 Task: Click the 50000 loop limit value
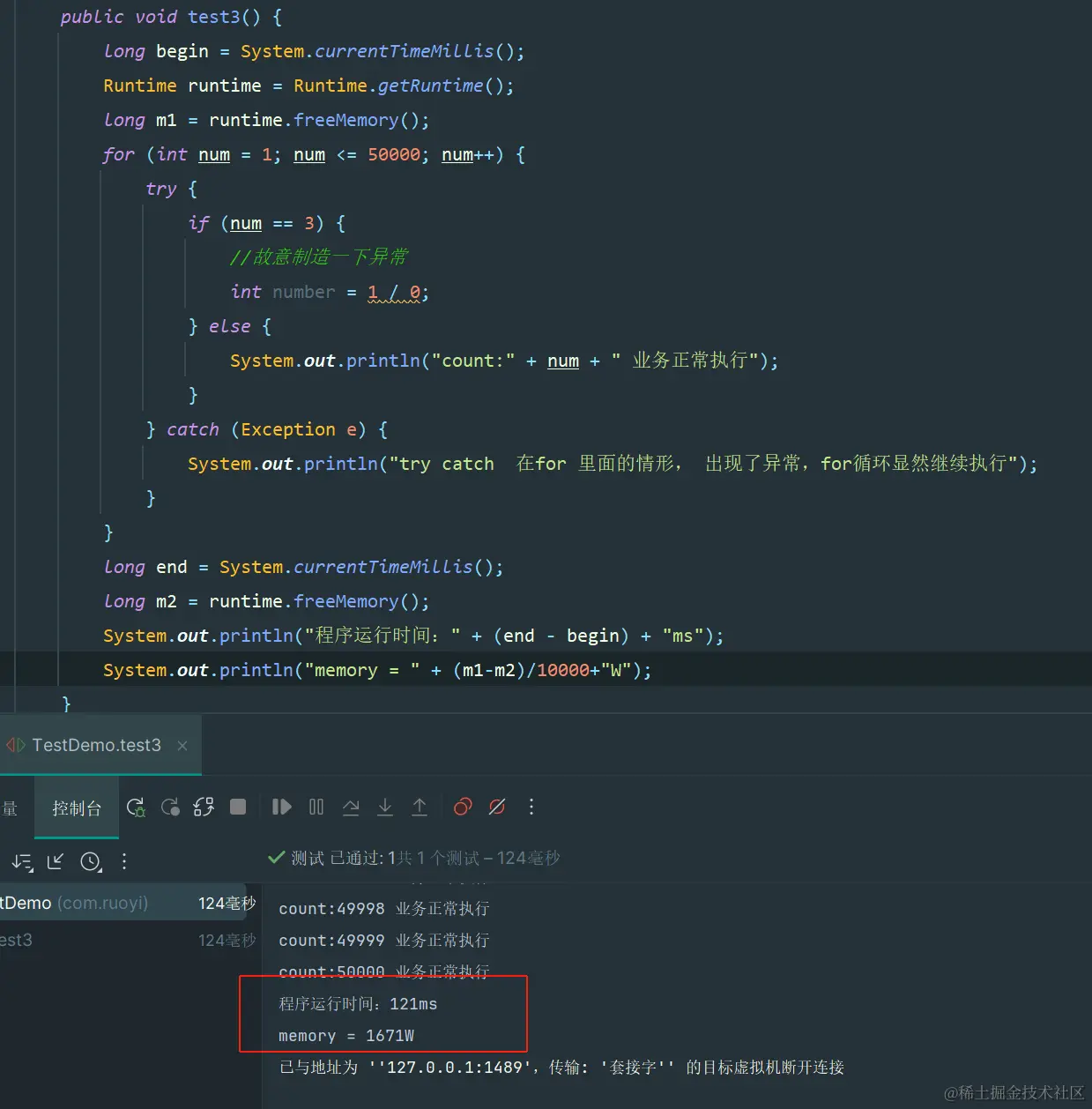[394, 154]
